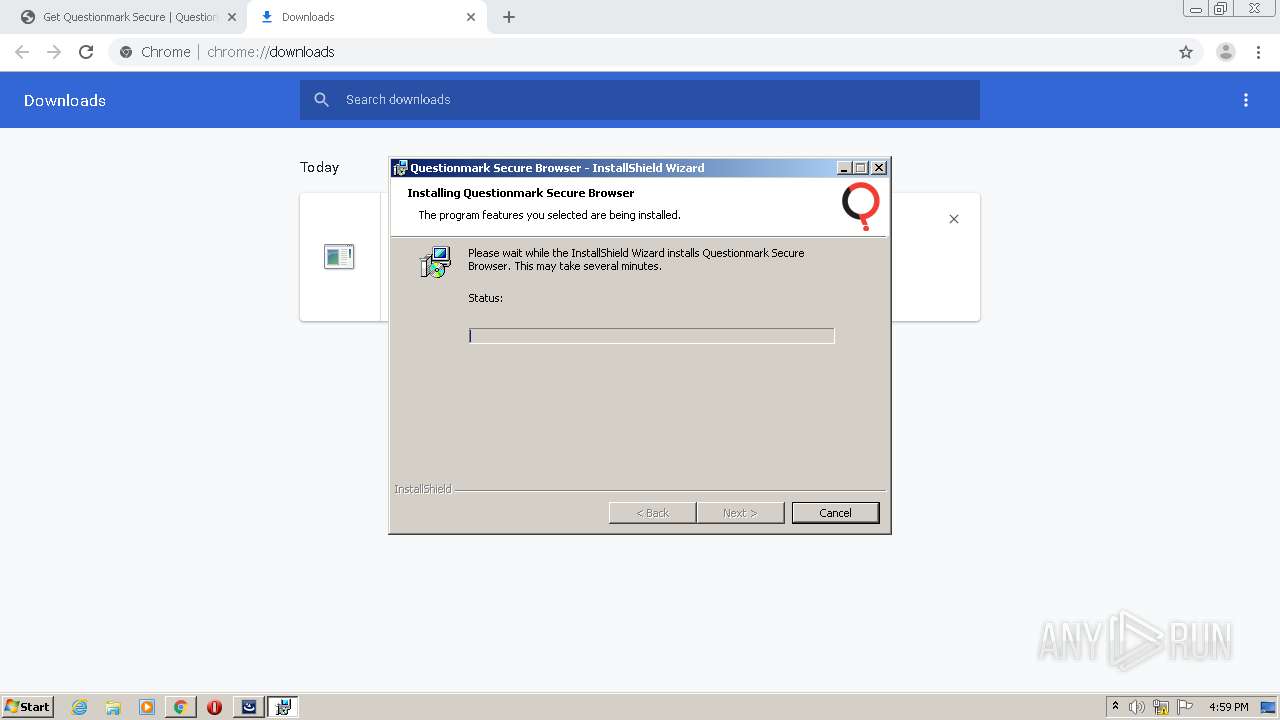The height and width of the screenshot is (720, 1280).
Task: Open a new Chrome tab
Action: click(509, 17)
